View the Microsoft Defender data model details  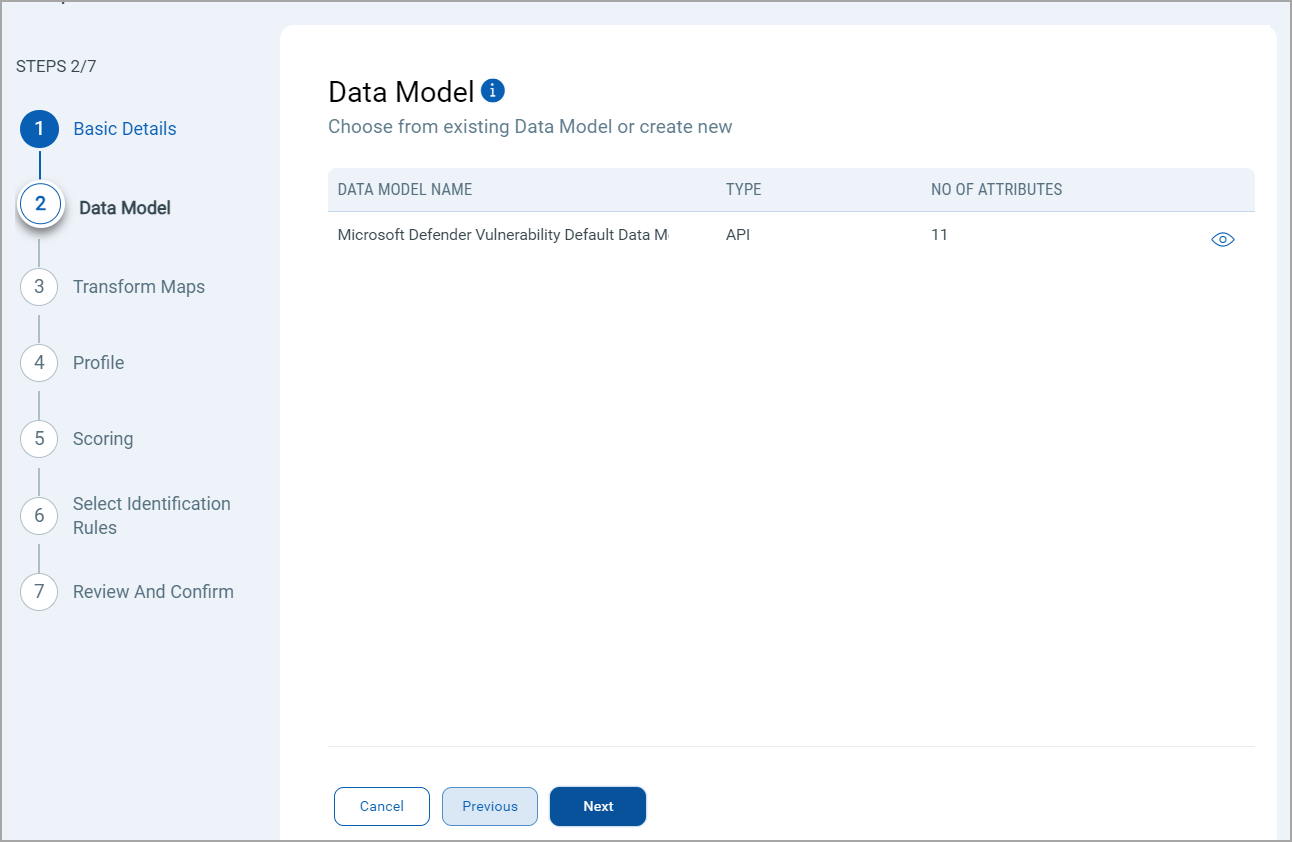[1222, 240]
